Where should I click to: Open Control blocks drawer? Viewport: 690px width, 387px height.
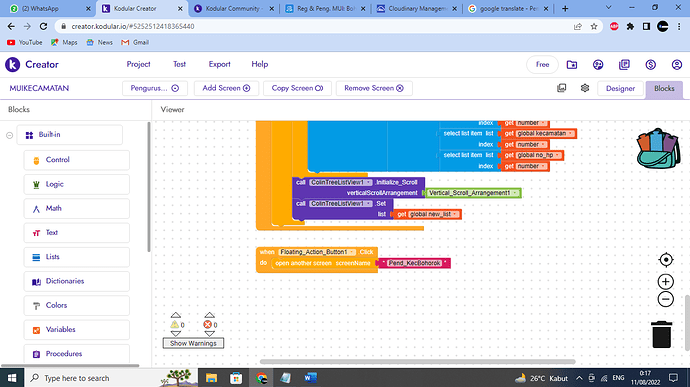point(77,160)
